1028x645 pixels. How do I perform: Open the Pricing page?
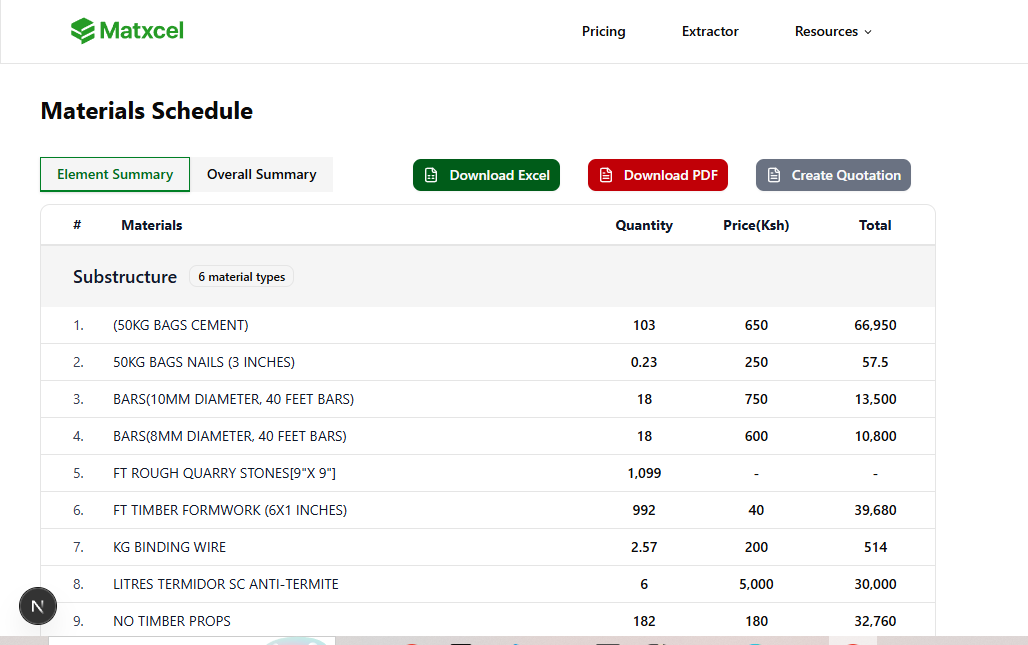tap(603, 31)
